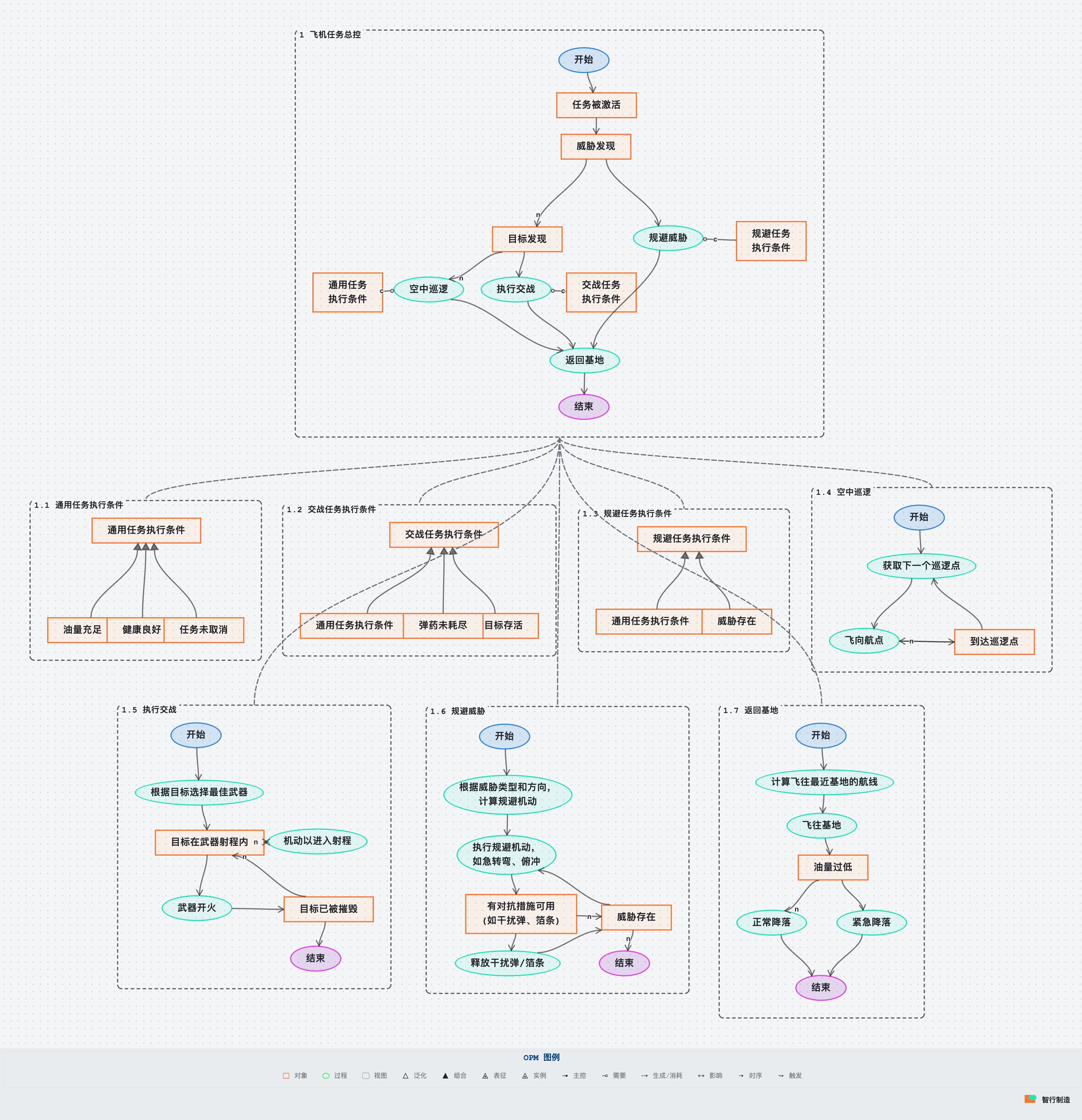Viewport: 1082px width, 1120px height.
Task: Click the OPM 图例 legend title
Action: click(541, 1057)
